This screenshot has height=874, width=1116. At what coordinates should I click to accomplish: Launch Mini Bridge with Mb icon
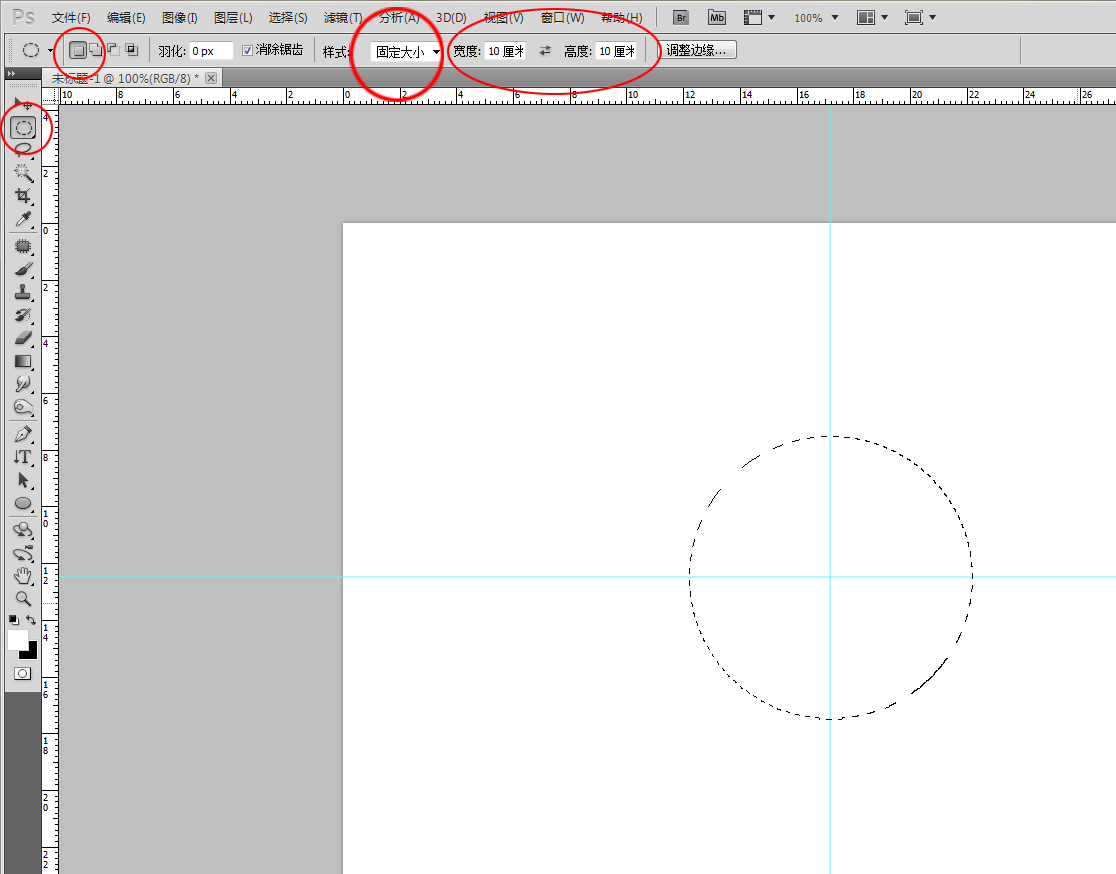click(717, 18)
